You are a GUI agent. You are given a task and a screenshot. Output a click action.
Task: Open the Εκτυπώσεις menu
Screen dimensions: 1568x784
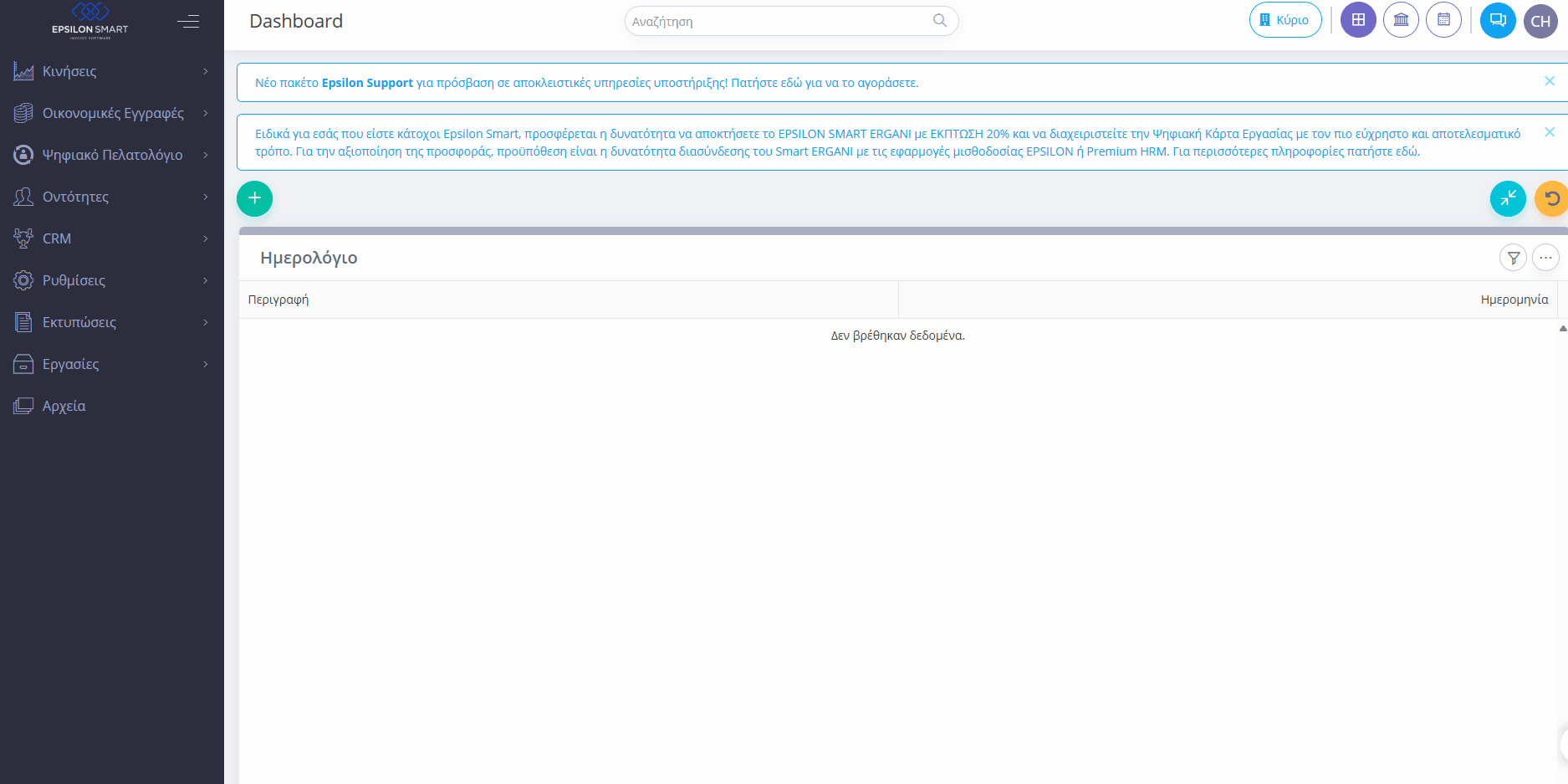[112, 322]
